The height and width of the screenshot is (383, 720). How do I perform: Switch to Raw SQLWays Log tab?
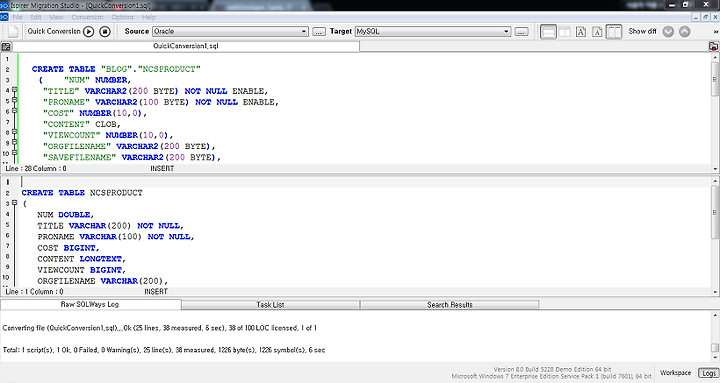coord(90,304)
